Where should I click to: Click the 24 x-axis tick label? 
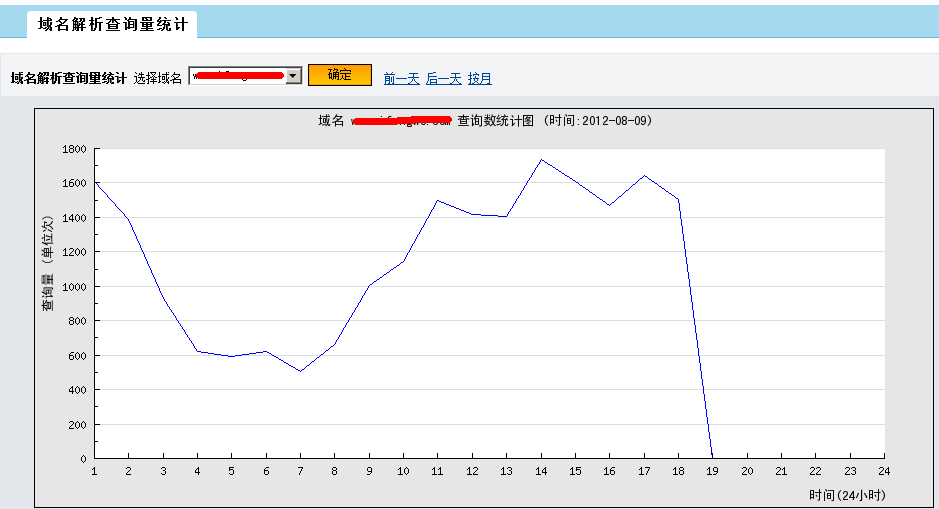pyautogui.click(x=884, y=471)
